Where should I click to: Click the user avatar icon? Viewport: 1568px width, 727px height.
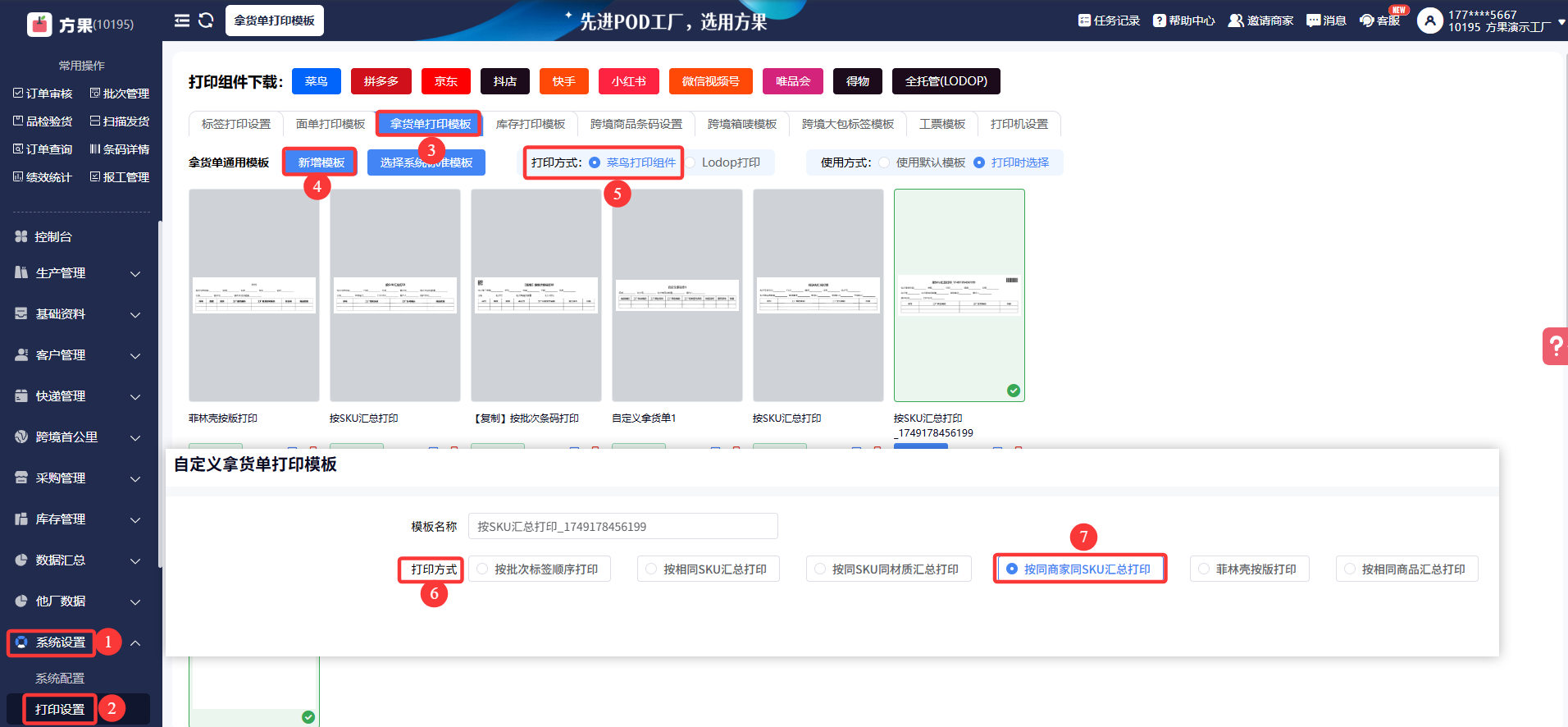click(x=1429, y=21)
